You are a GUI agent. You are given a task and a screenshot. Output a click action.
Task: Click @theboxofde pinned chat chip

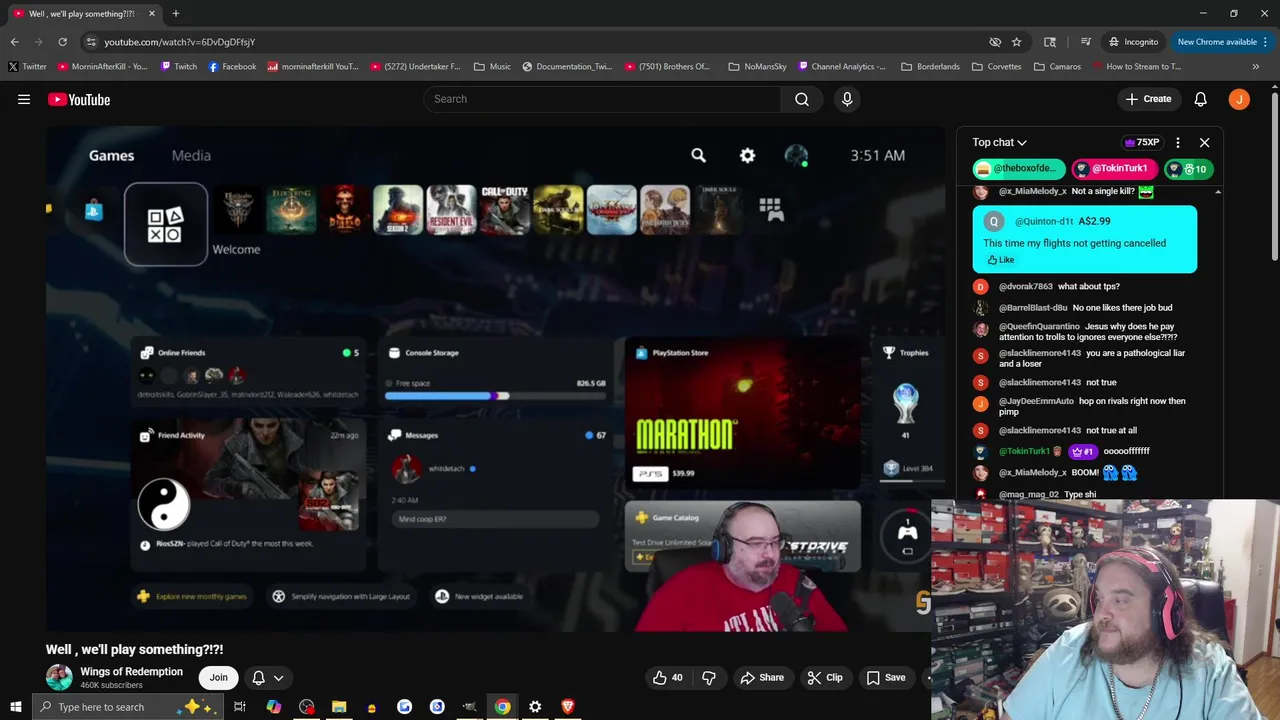(1019, 169)
